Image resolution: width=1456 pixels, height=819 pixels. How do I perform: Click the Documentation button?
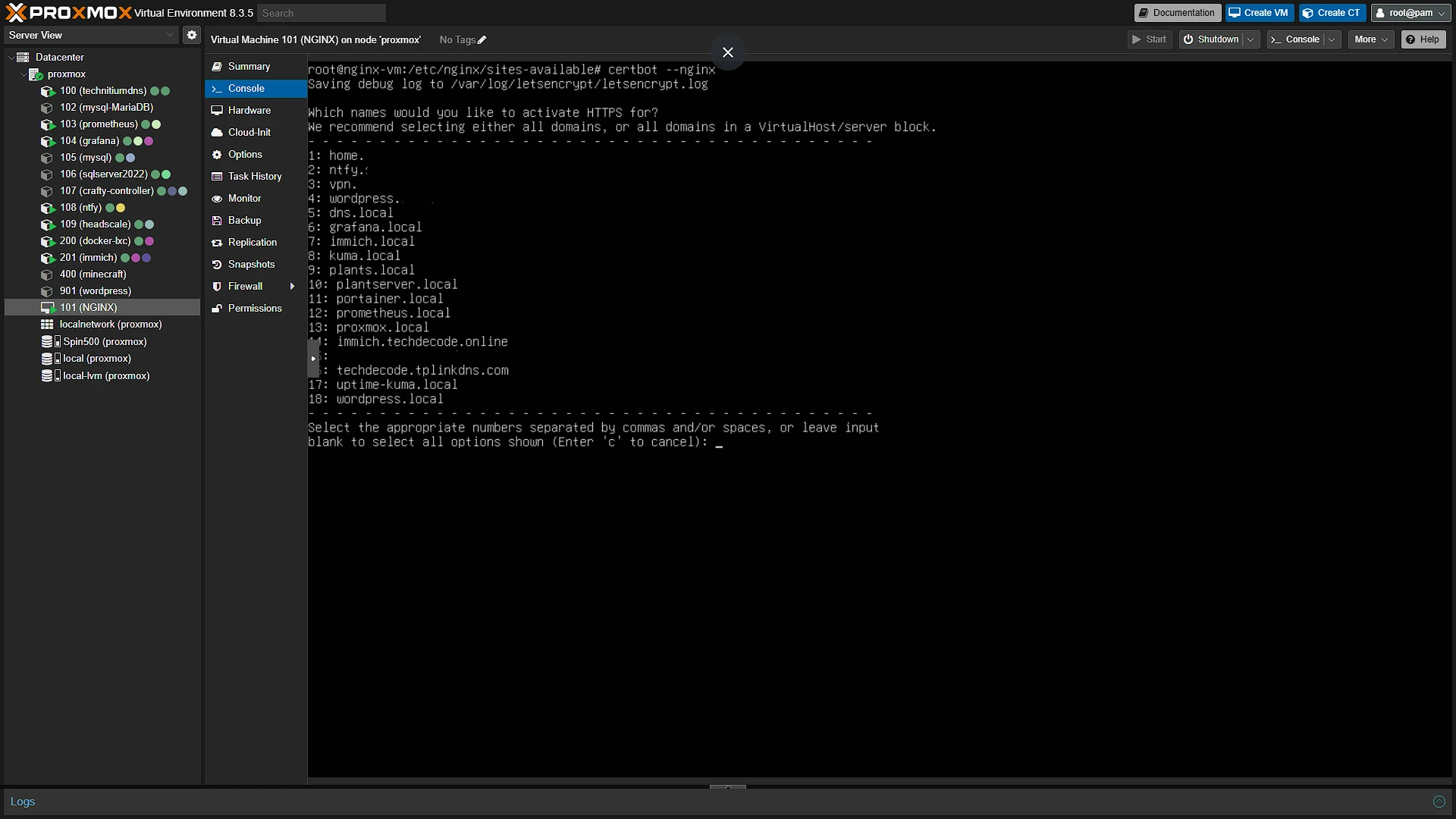[x=1177, y=13]
